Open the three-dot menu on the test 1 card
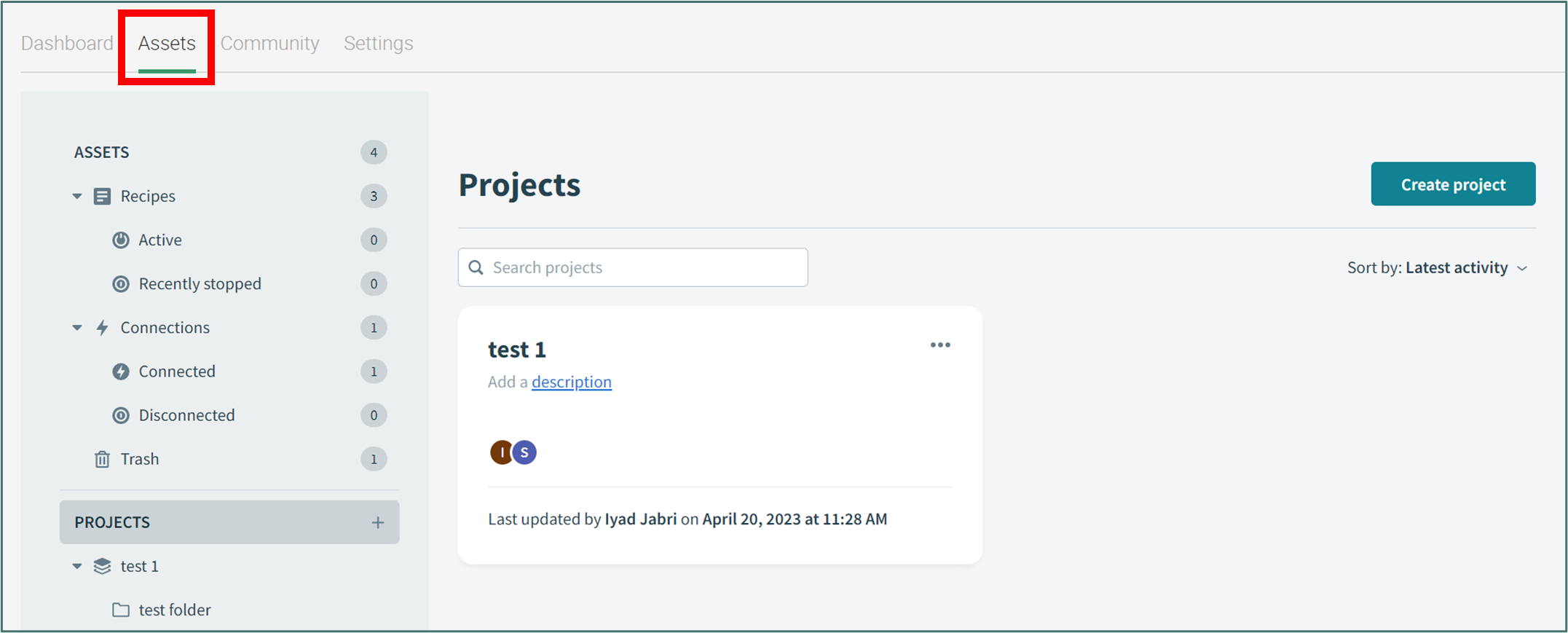1568x633 pixels. (940, 345)
